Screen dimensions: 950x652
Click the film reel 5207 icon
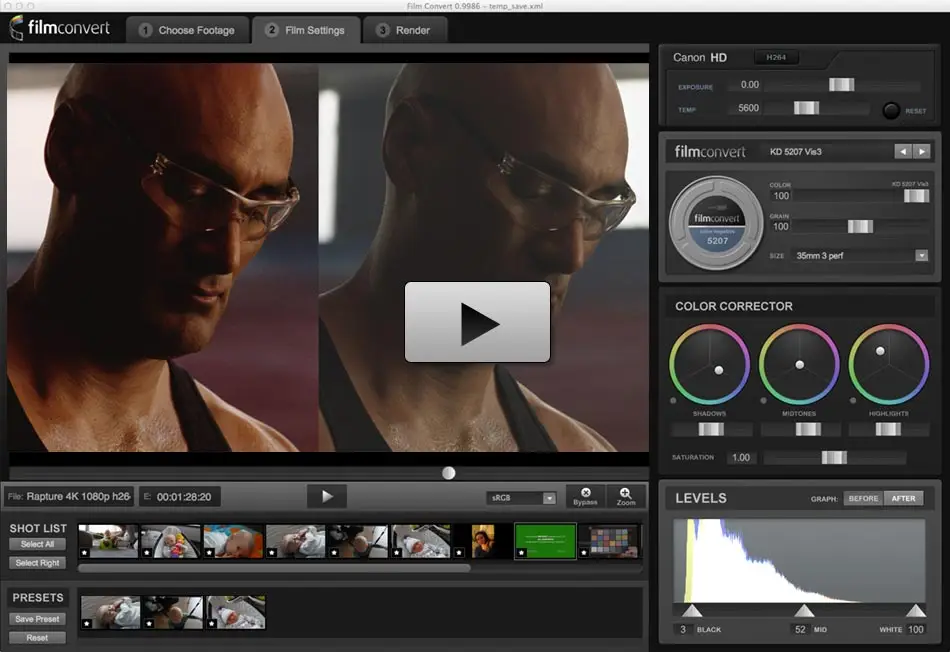(x=717, y=223)
